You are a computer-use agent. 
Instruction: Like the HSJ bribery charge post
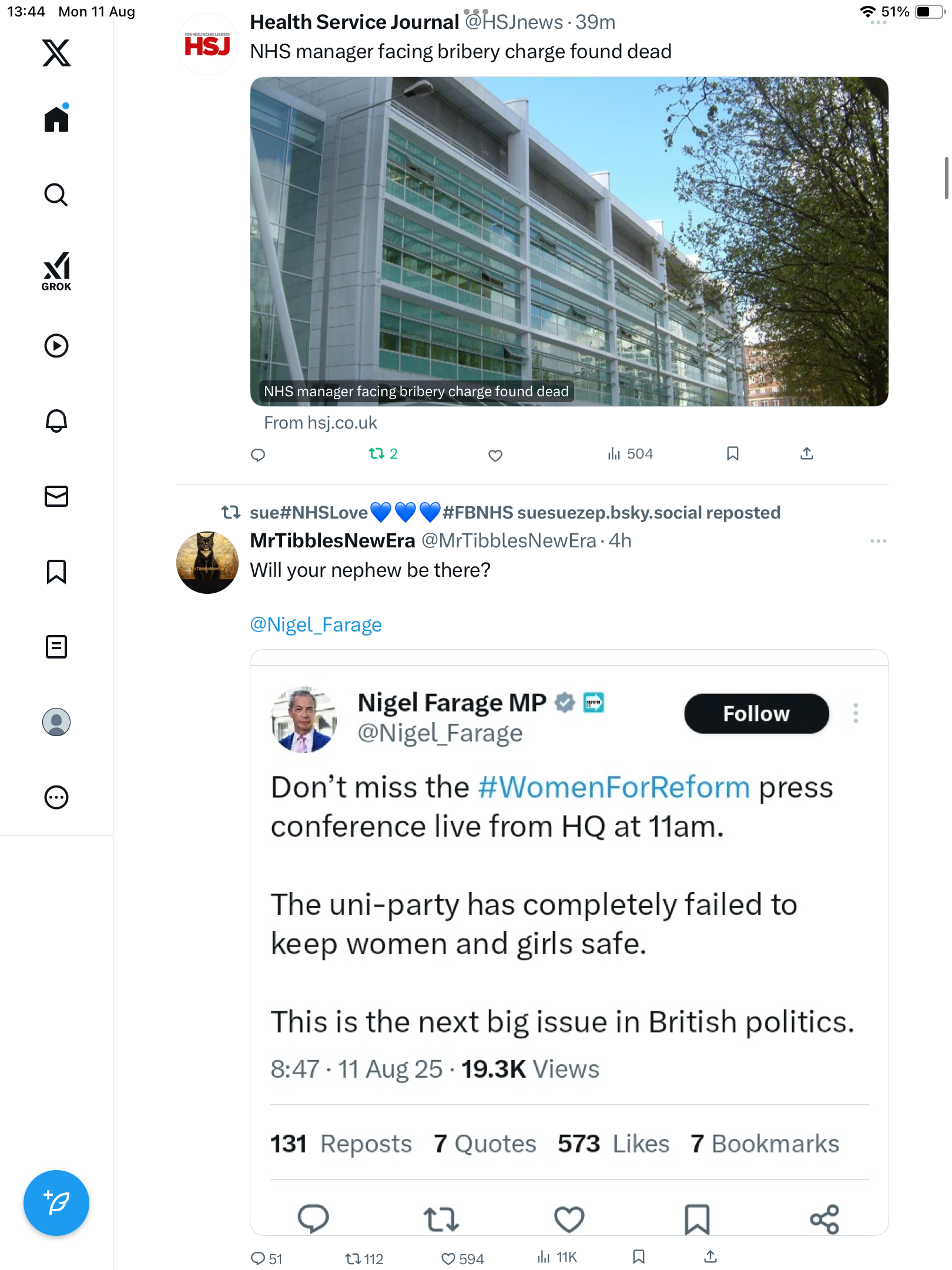[495, 455]
